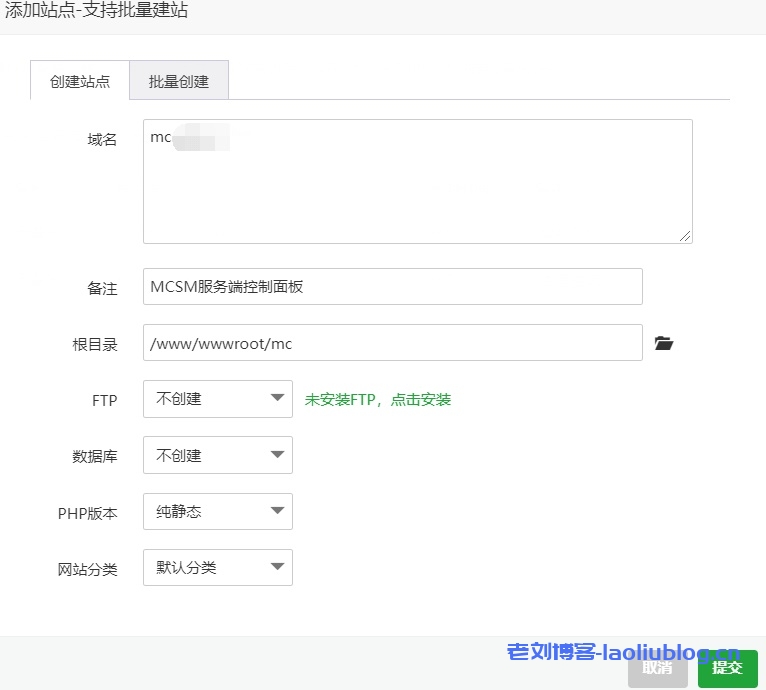The width and height of the screenshot is (766, 690).
Task: Switch to the 批量创建 tab
Action: 179,81
